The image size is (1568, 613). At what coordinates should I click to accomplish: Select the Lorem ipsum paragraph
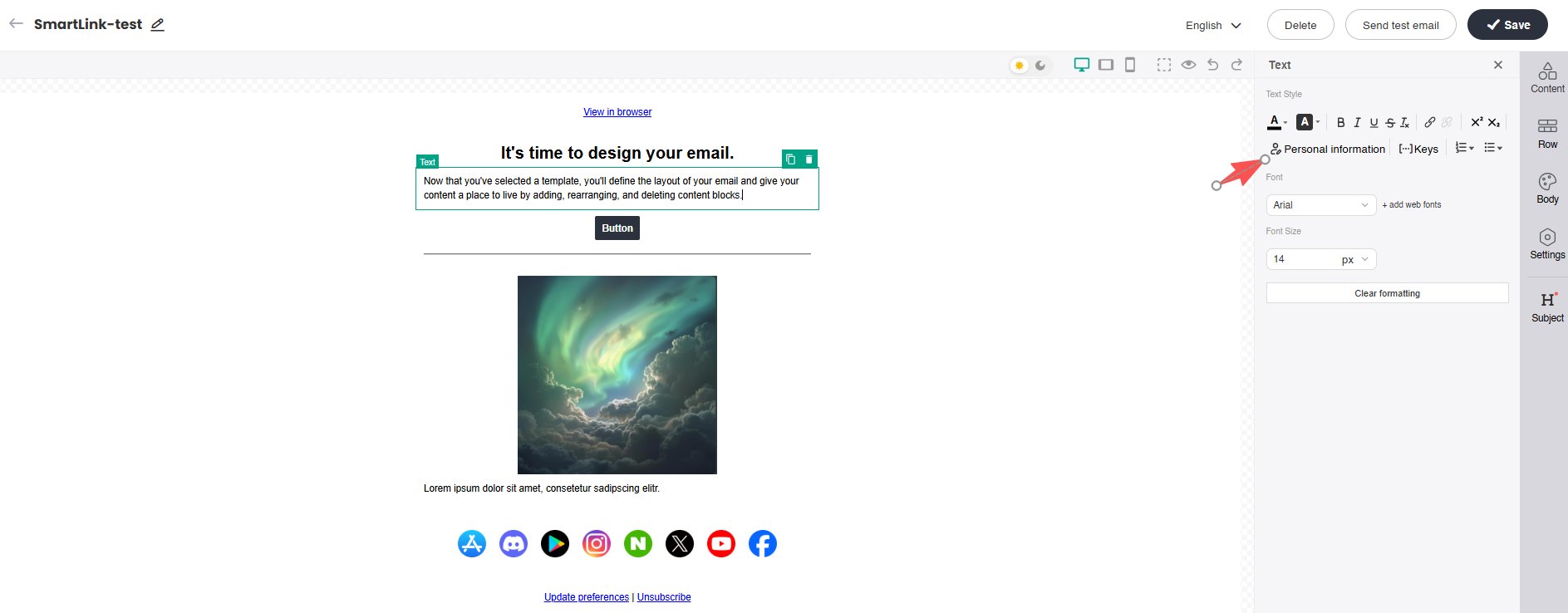click(542, 488)
